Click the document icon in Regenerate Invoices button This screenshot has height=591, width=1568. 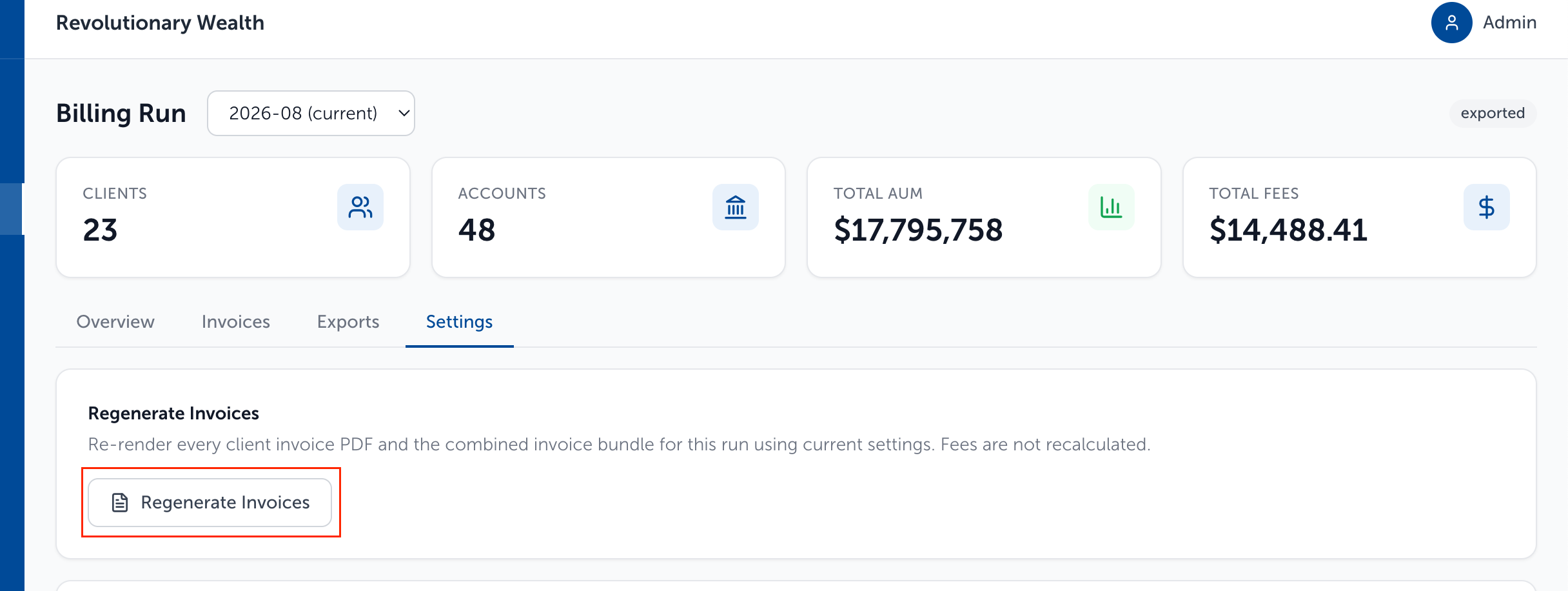120,503
